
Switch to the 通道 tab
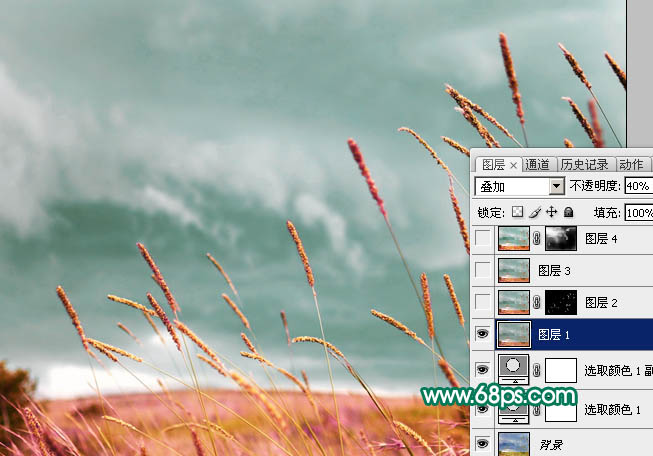point(537,165)
